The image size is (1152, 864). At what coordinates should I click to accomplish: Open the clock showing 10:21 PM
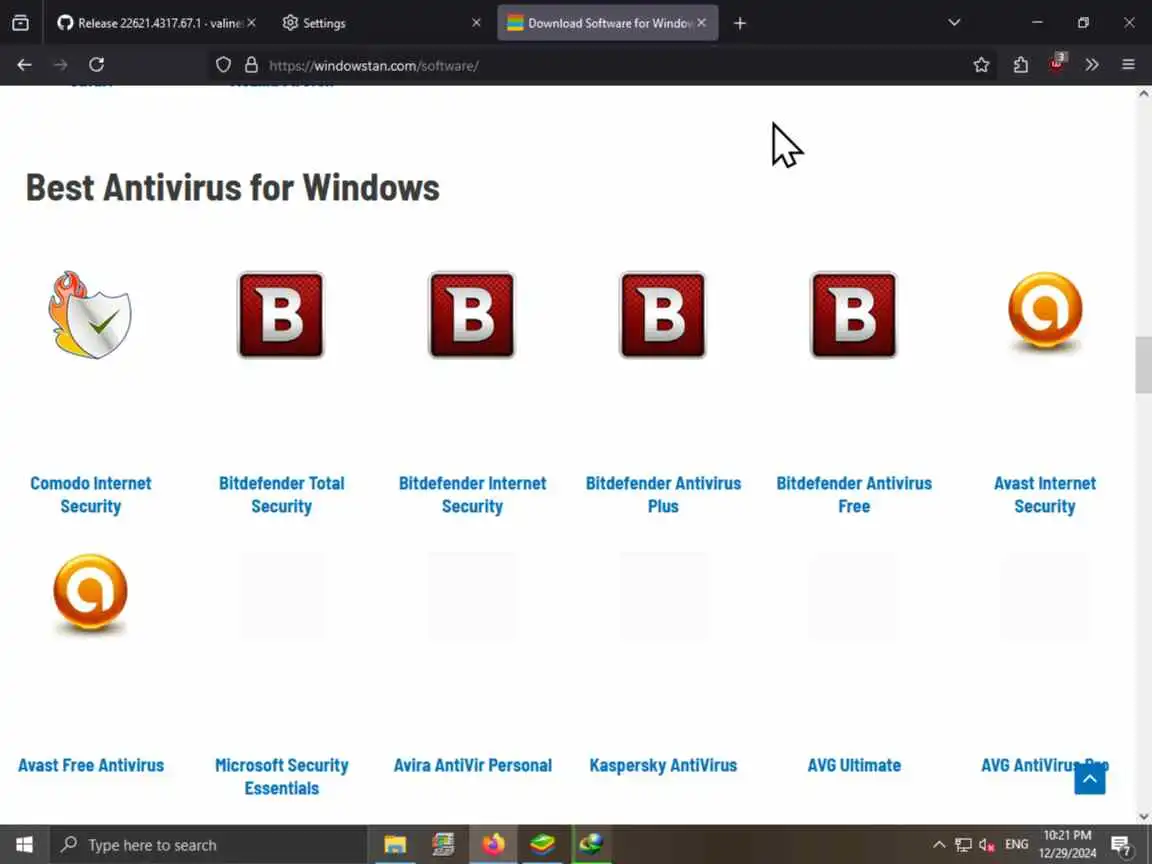(1067, 844)
